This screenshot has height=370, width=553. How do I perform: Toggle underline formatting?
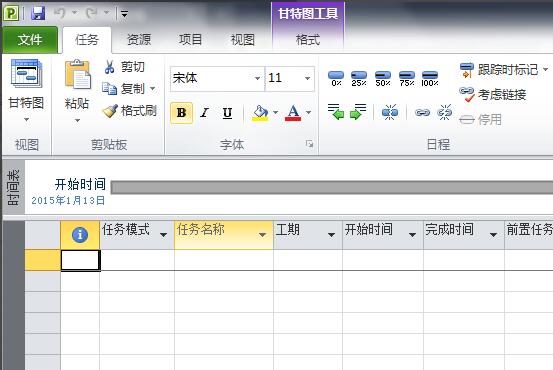pos(227,113)
